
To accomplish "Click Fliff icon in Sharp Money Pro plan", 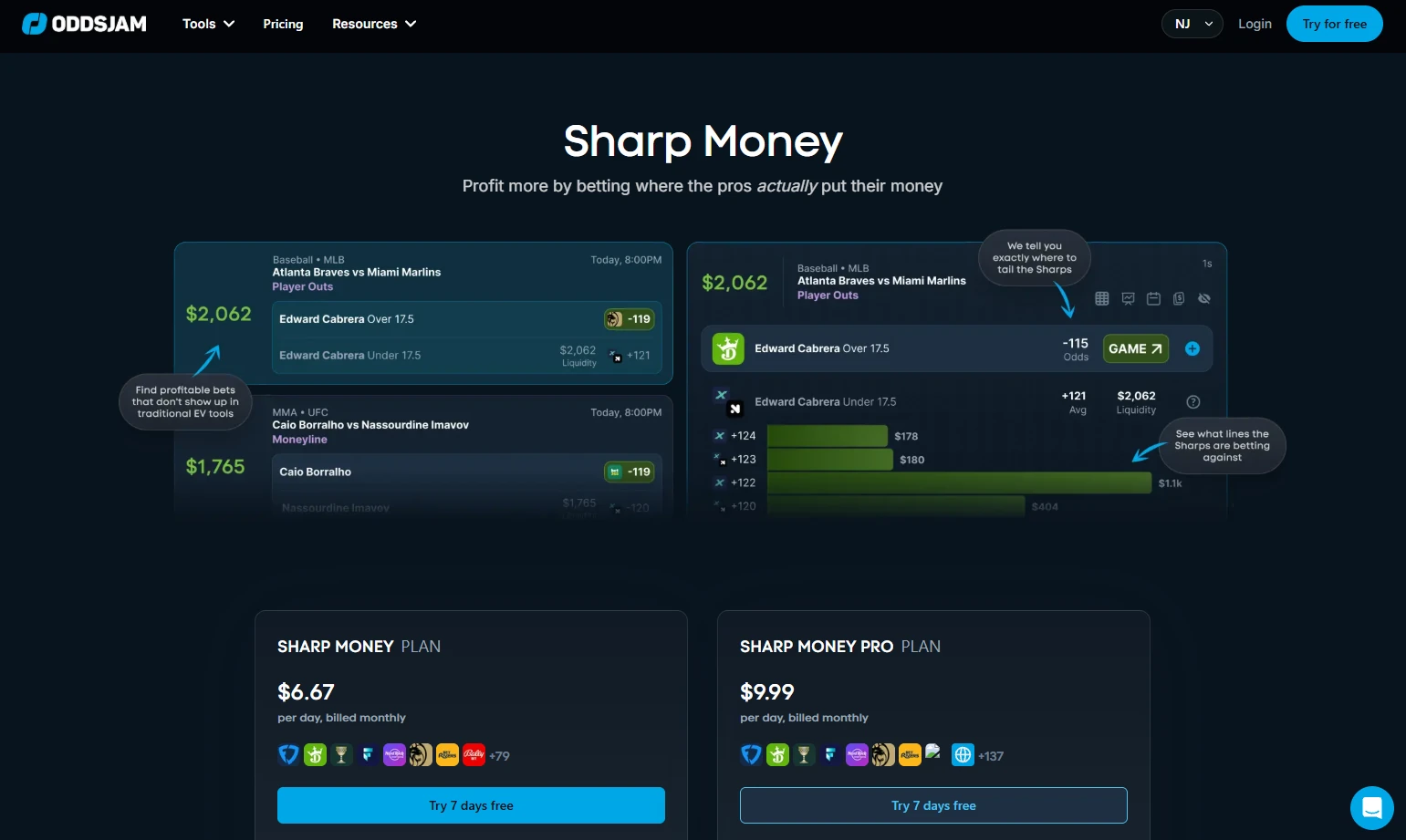I will pos(830,755).
